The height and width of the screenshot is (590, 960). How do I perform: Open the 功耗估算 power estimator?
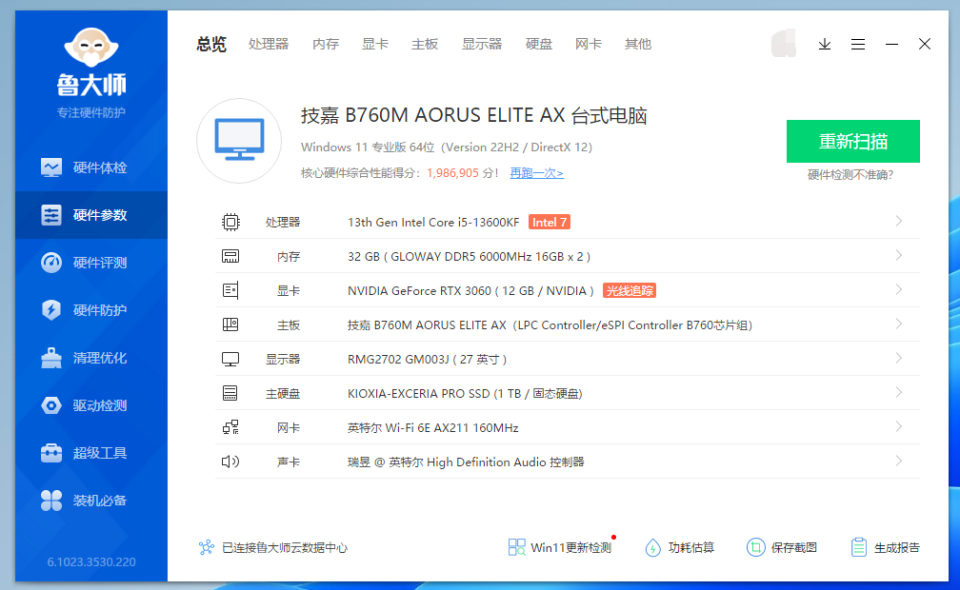click(680, 547)
